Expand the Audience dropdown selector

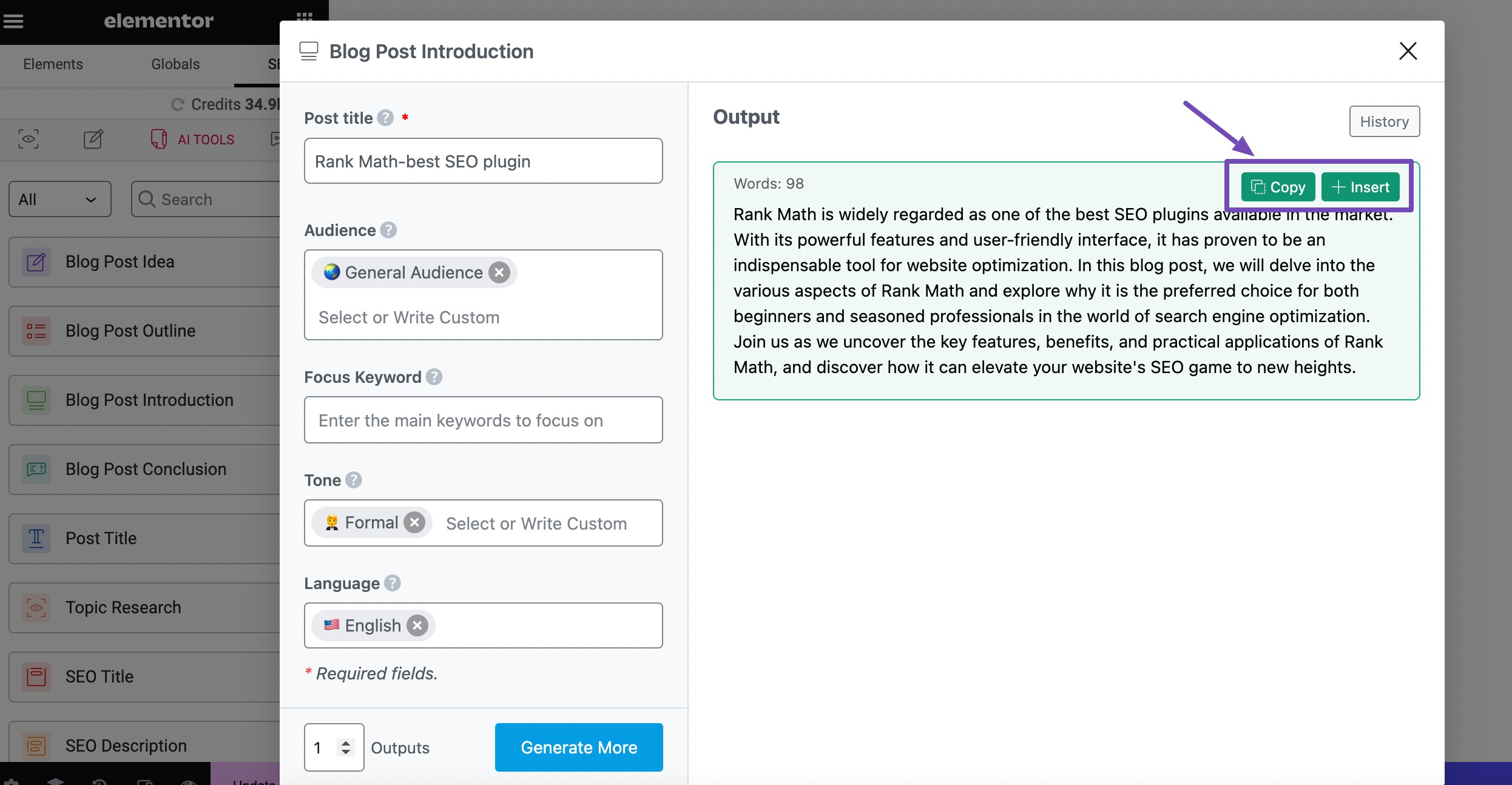[x=484, y=317]
